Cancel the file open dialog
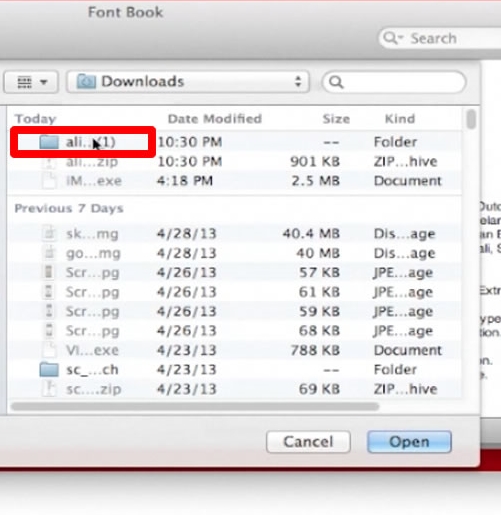The height and width of the screenshot is (515, 501). click(x=308, y=442)
